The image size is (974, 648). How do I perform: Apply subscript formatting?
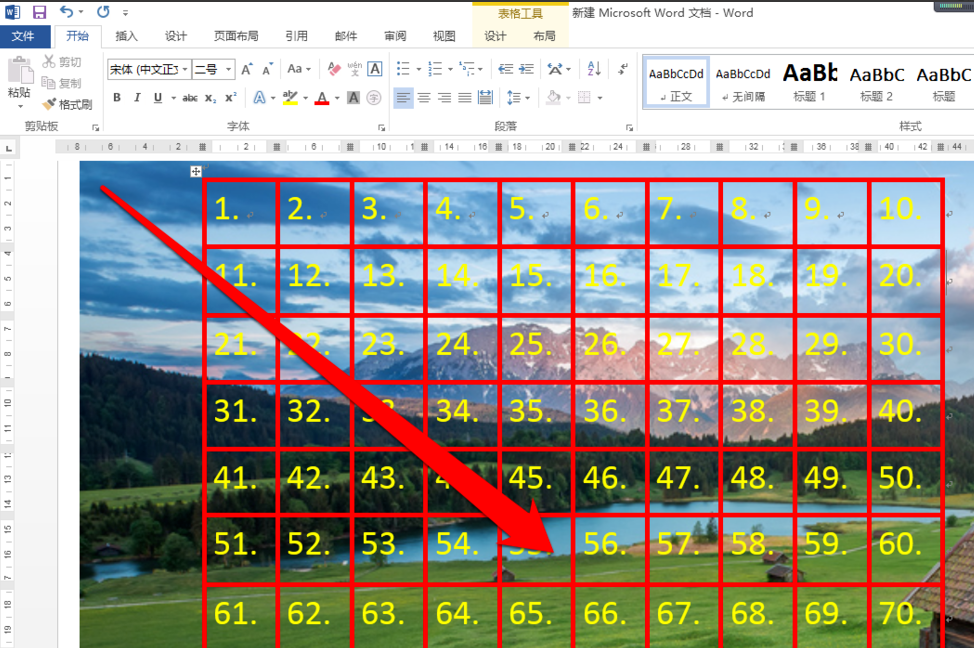[x=211, y=98]
